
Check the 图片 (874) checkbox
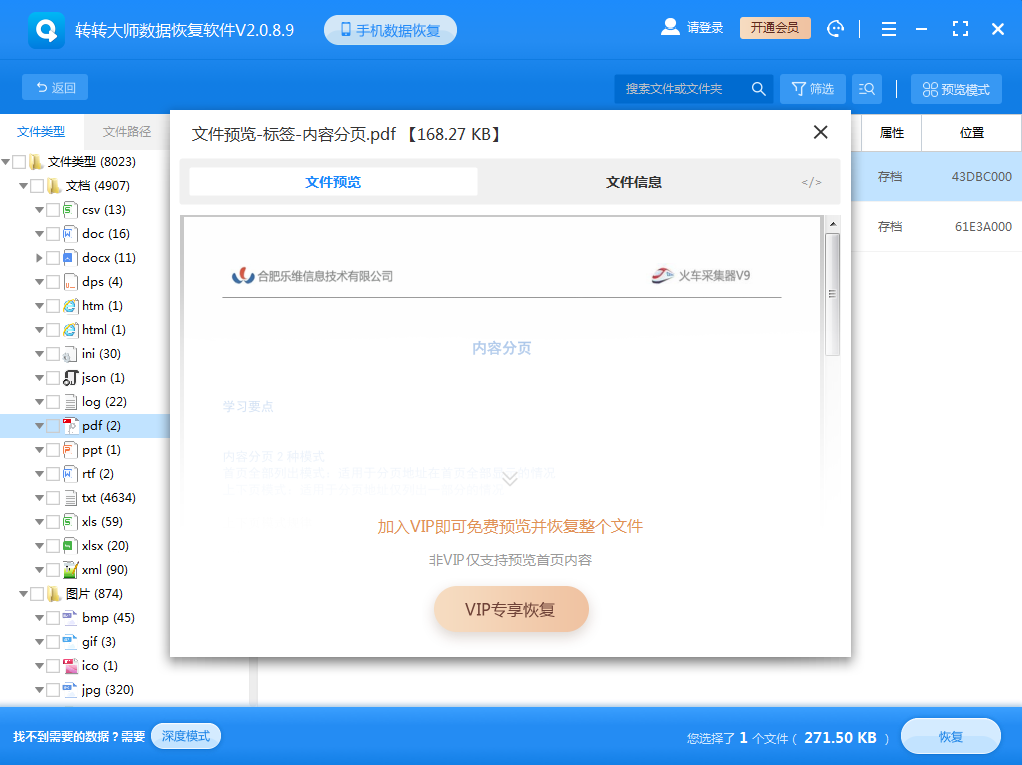click(x=37, y=594)
